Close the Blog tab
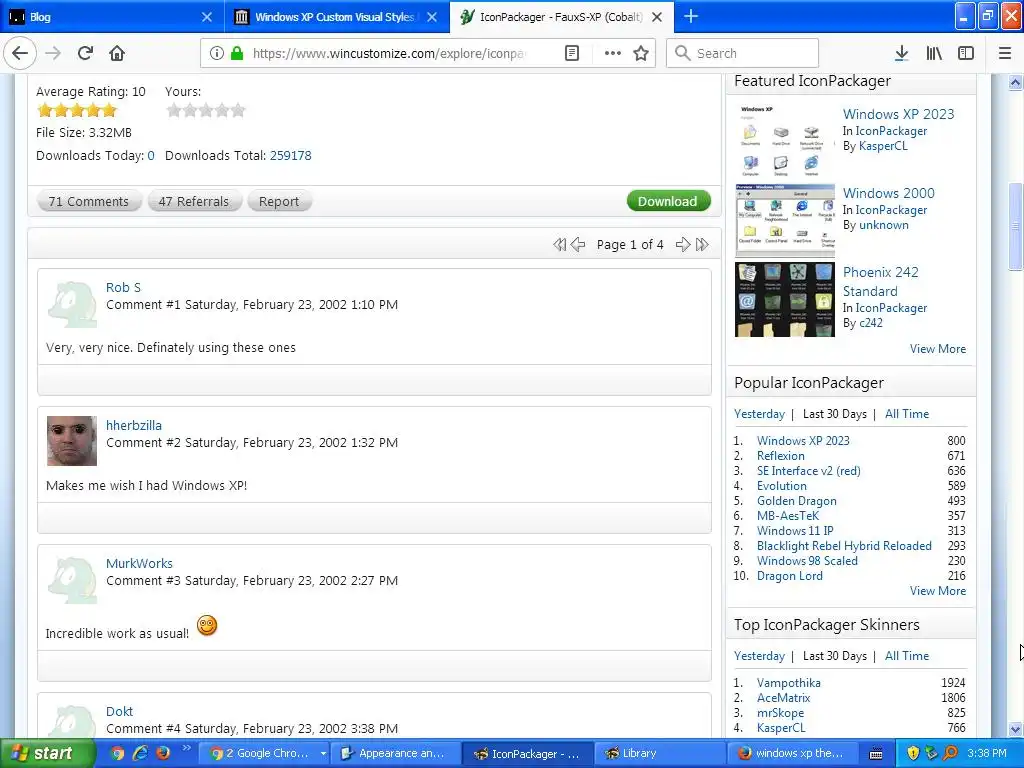 tap(206, 17)
